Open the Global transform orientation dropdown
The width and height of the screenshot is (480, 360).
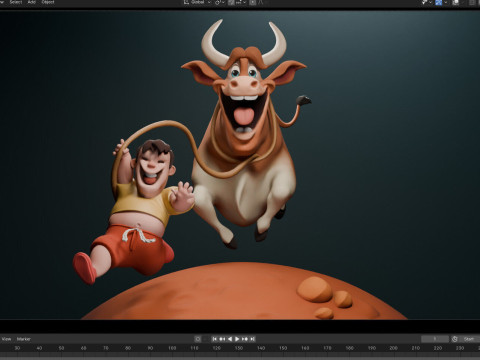[198, 2]
